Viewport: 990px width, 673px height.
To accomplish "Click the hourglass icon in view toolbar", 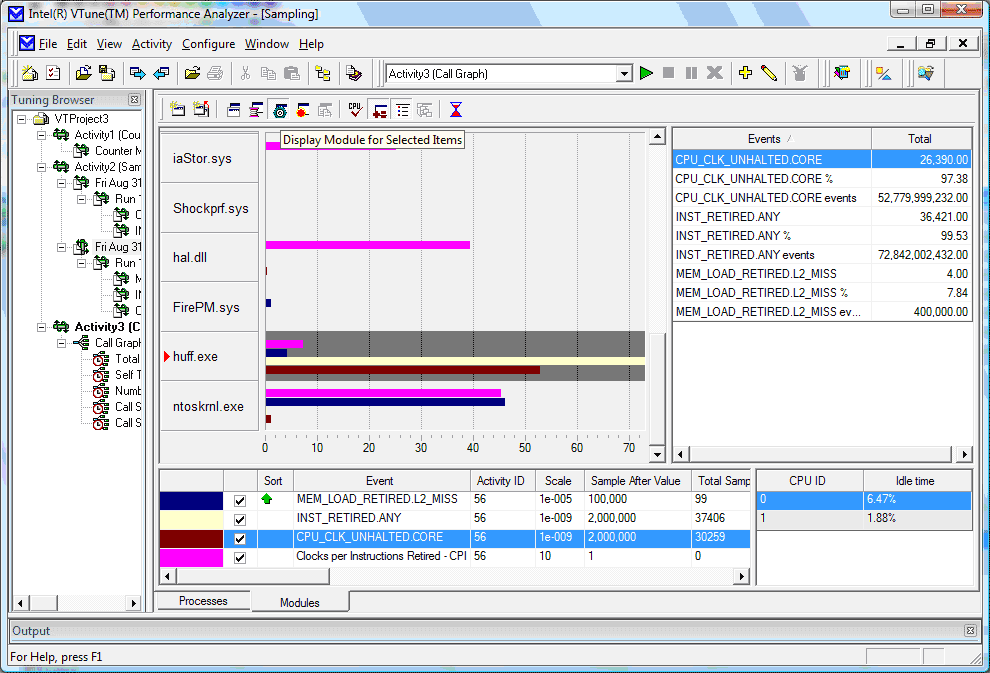I will [456, 110].
